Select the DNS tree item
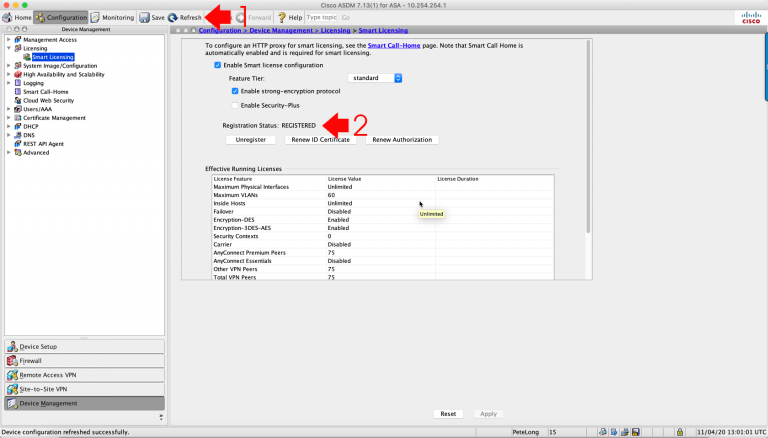 pyautogui.click(x=29, y=135)
